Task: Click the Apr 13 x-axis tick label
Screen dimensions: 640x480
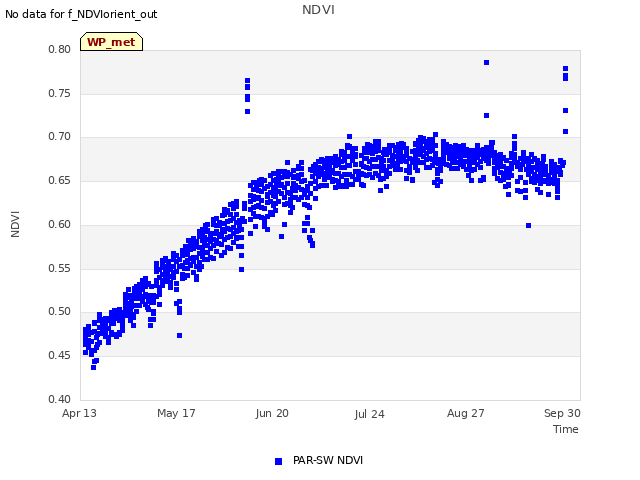Action: (79, 413)
